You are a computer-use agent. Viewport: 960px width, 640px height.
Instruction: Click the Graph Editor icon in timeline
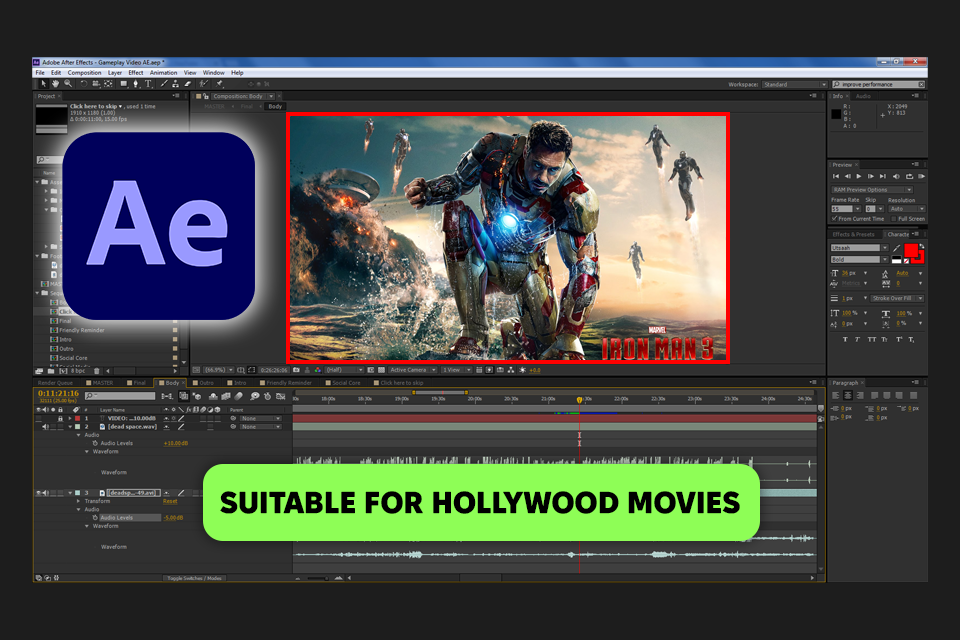[x=281, y=396]
